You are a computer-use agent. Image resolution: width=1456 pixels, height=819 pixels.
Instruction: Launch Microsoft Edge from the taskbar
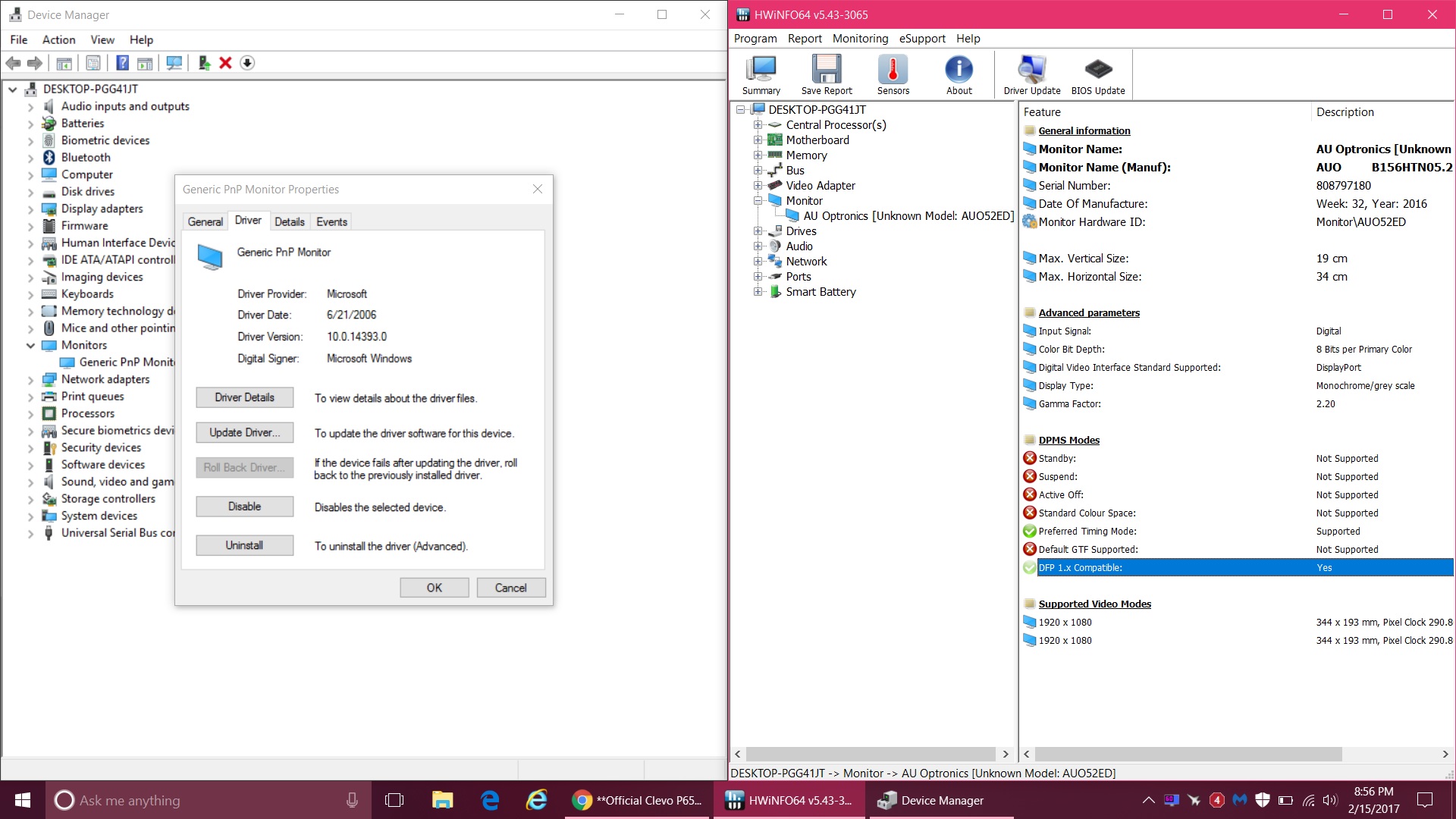click(x=490, y=800)
